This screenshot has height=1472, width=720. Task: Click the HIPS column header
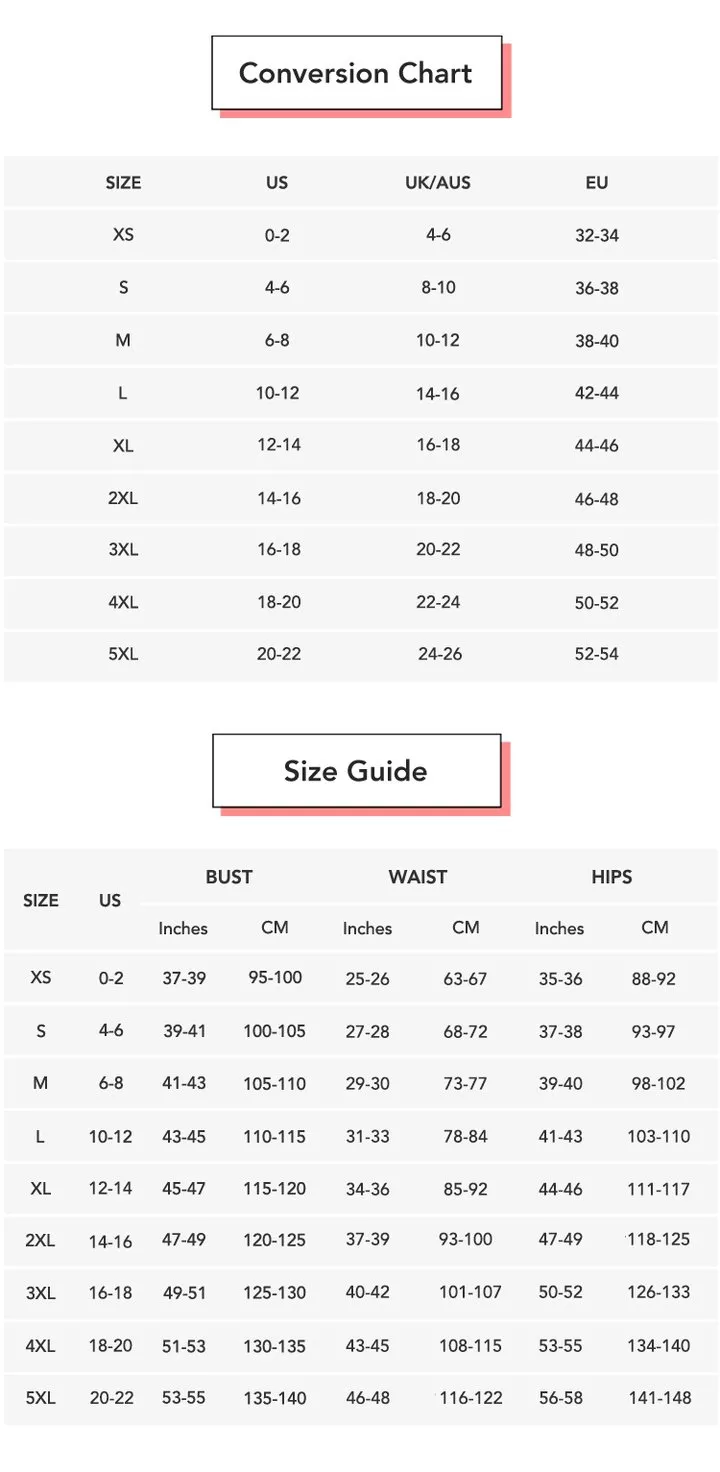[612, 877]
